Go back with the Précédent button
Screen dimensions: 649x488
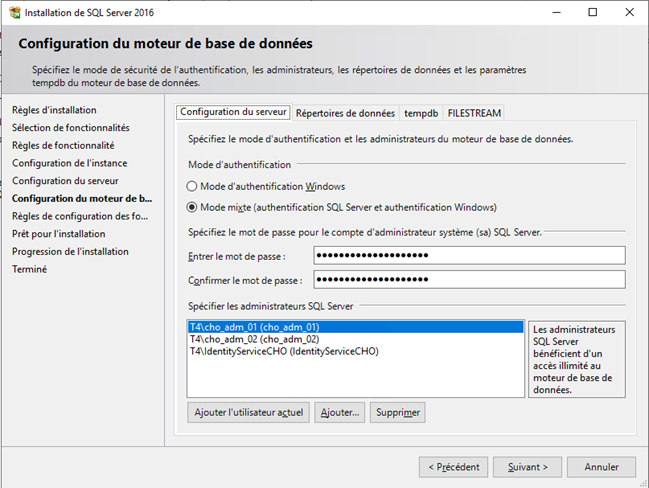tap(454, 466)
